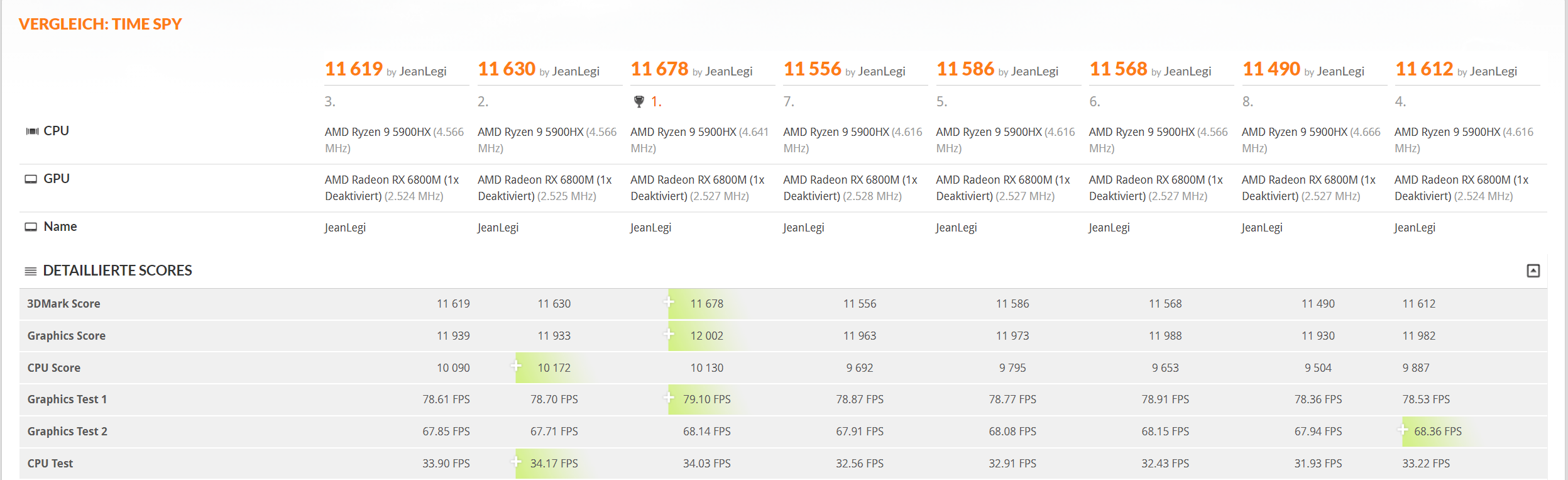Open the 11 490 score result
Screen dimensions: 1568x480
[1271, 69]
